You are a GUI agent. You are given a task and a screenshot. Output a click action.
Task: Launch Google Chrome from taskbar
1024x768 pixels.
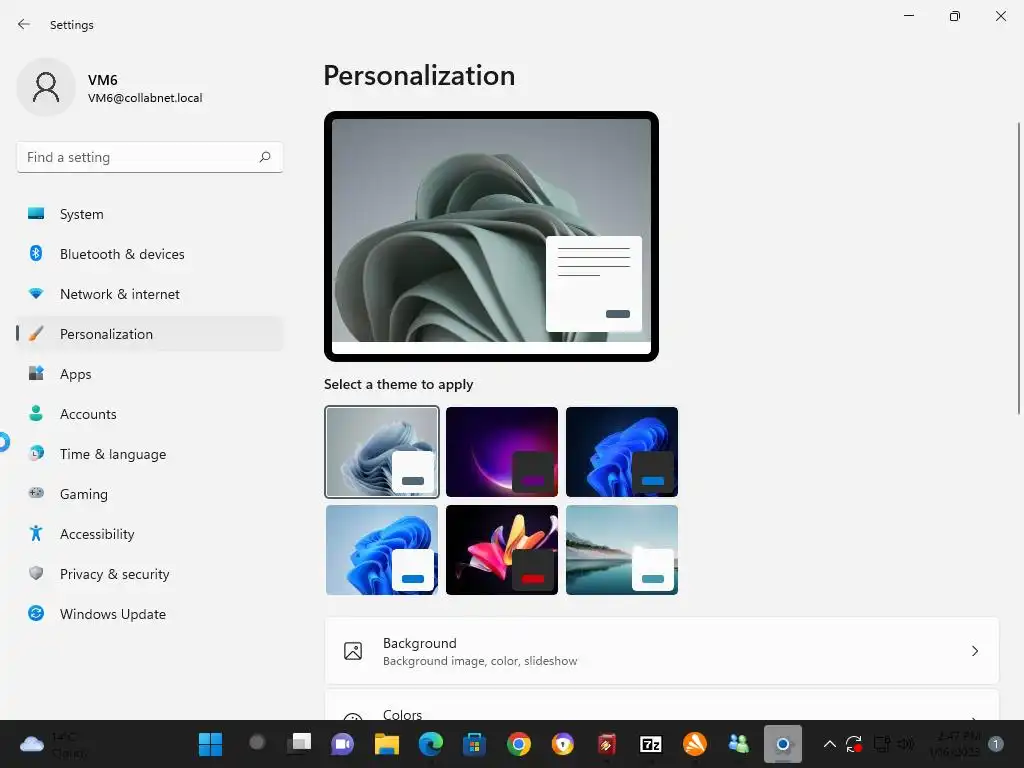tap(519, 744)
